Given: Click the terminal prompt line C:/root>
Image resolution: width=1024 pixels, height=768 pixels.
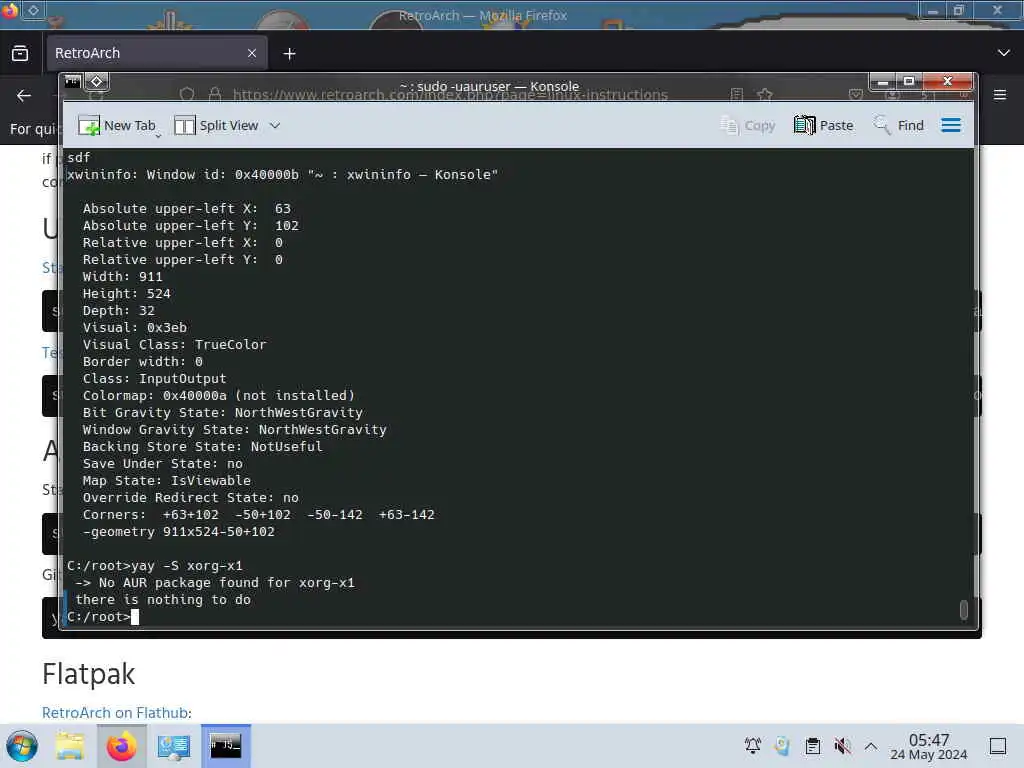Looking at the screenshot, I should pyautogui.click(x=98, y=616).
